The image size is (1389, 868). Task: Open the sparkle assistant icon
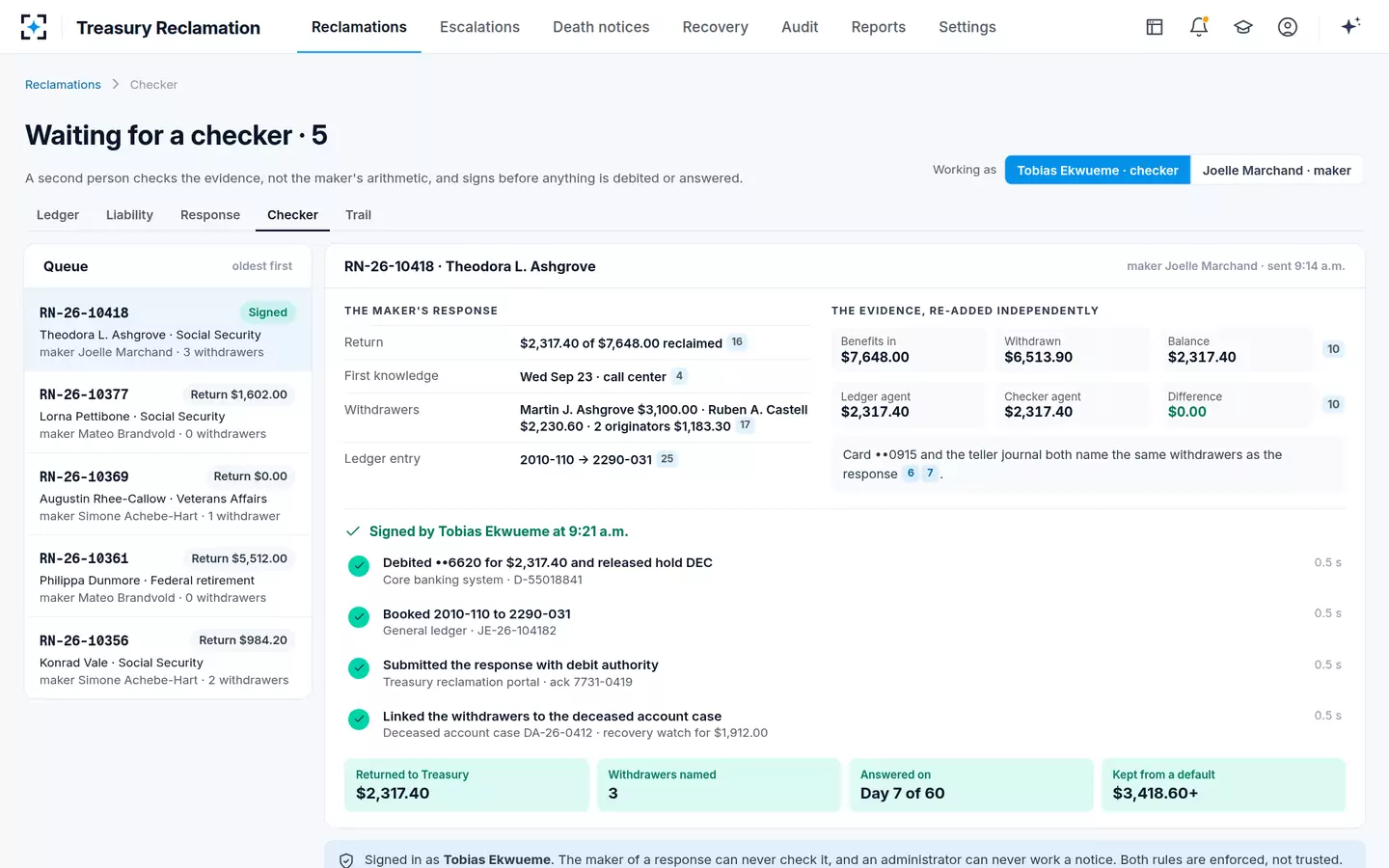coord(1350,26)
